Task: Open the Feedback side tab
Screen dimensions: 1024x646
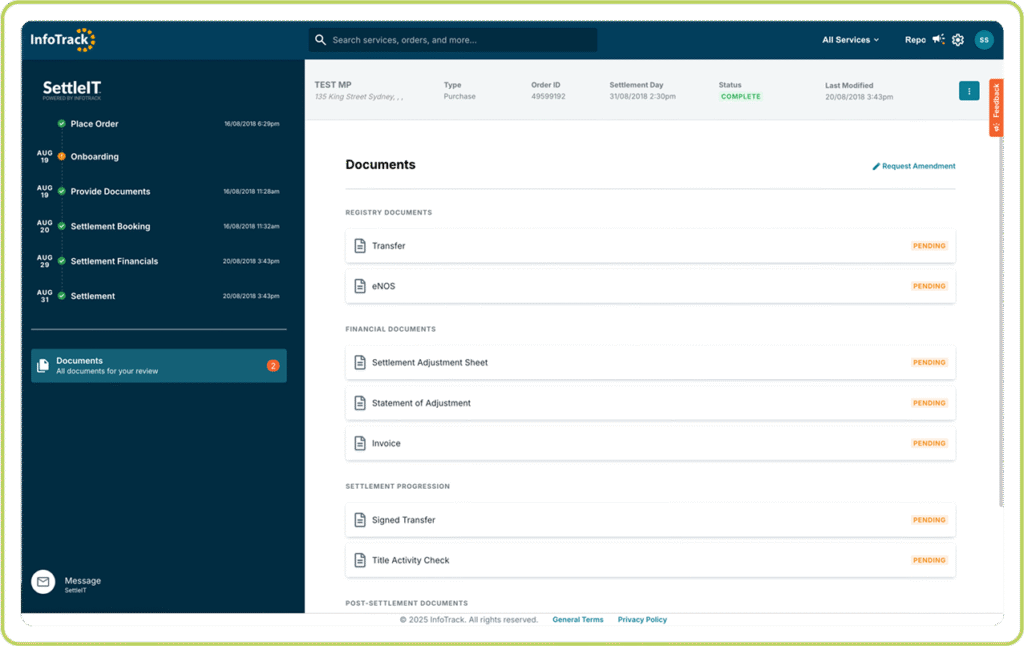Action: [x=996, y=108]
